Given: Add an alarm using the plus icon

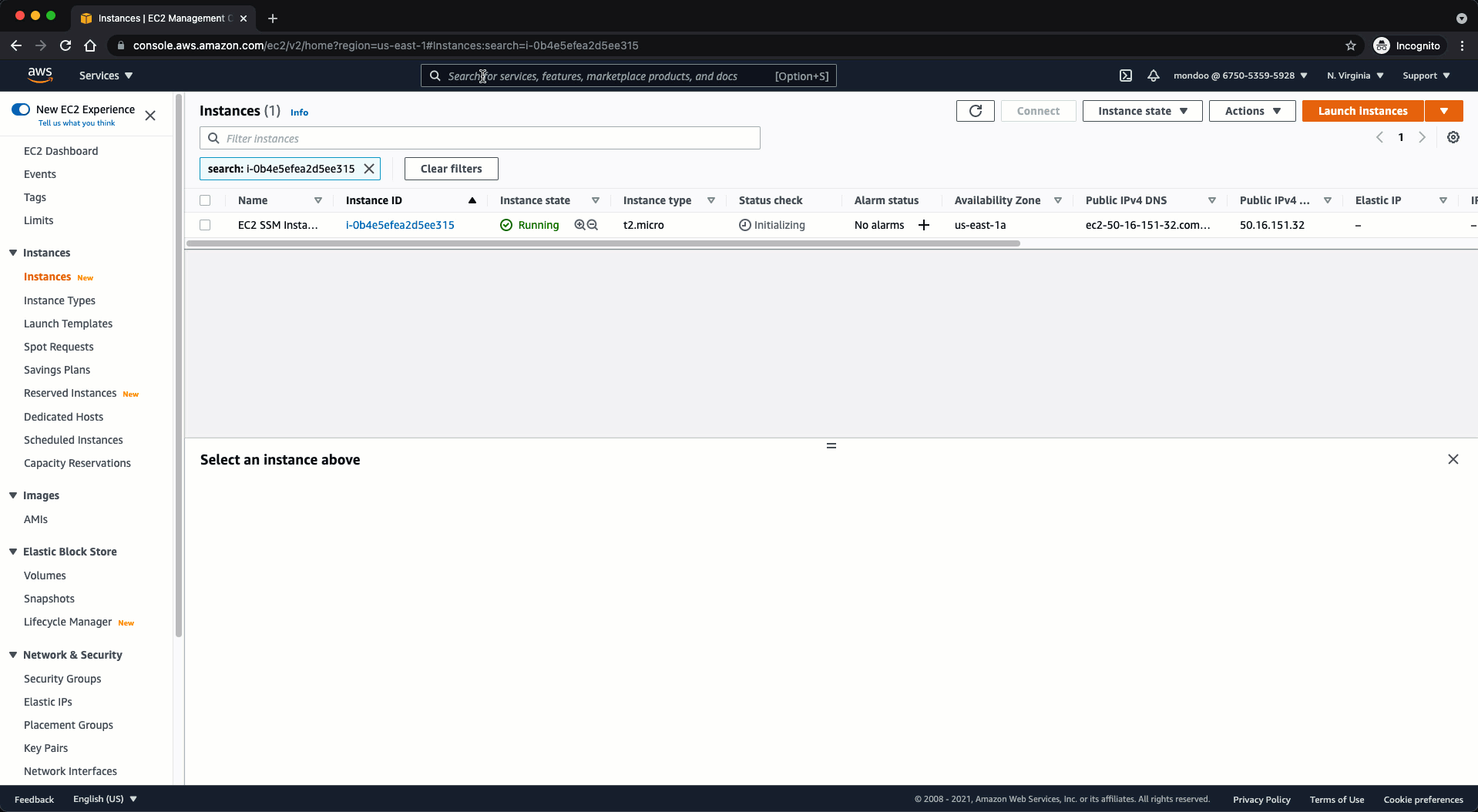Looking at the screenshot, I should pyautogui.click(x=923, y=225).
